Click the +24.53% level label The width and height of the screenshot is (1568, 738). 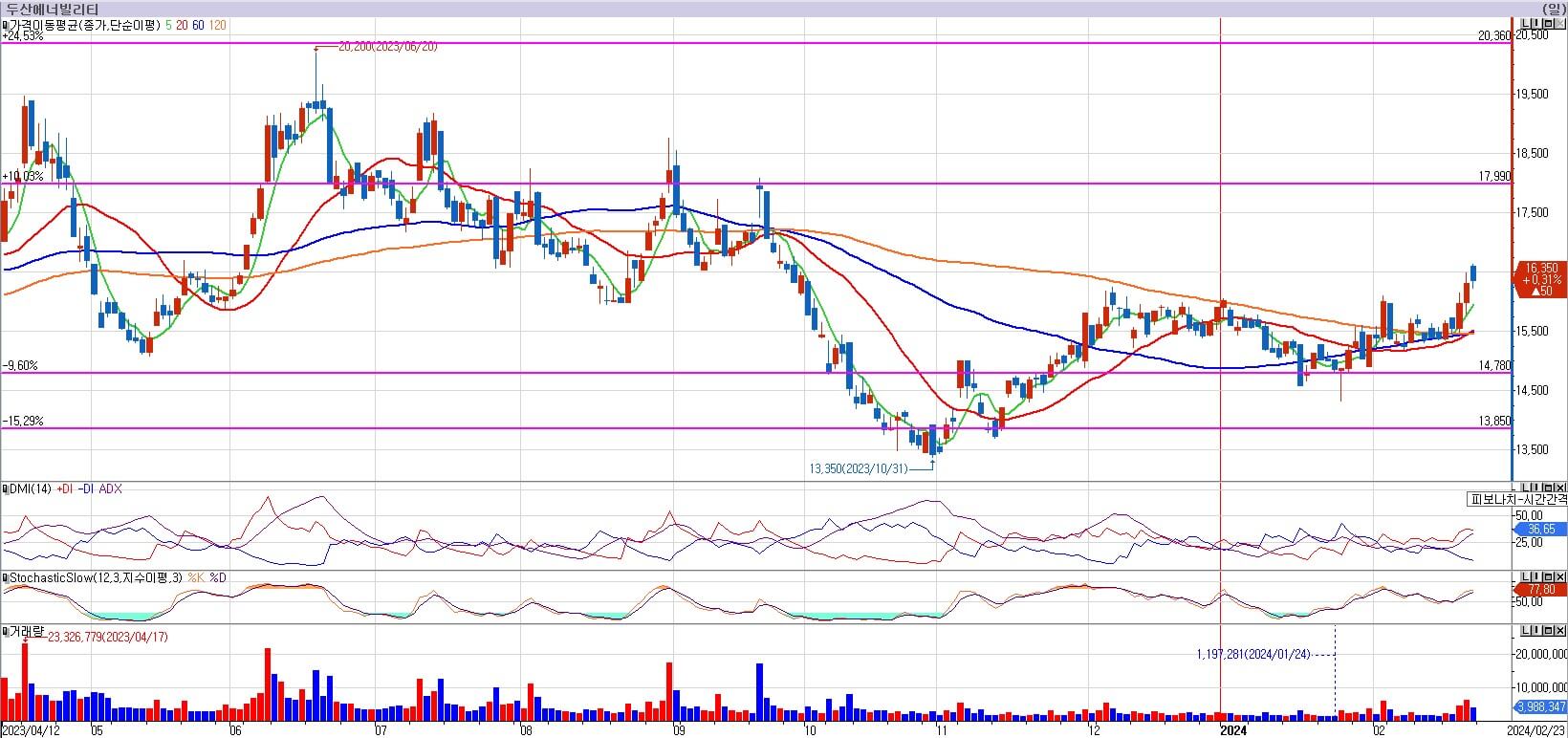23,35
